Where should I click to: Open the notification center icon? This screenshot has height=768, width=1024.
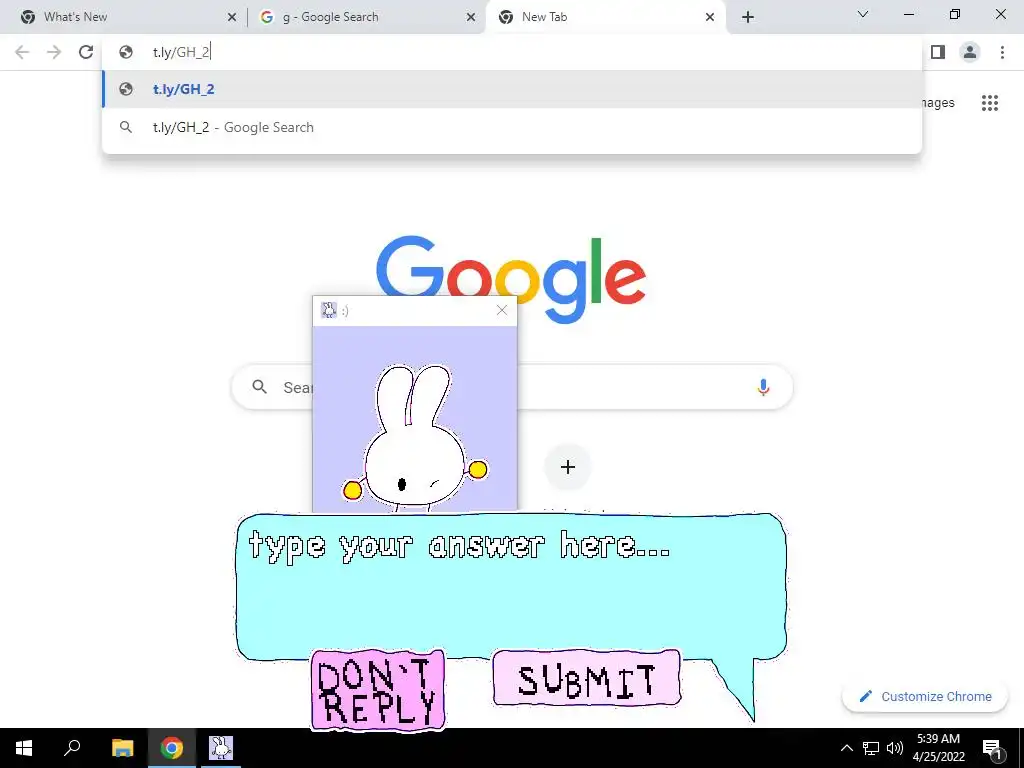(x=992, y=748)
